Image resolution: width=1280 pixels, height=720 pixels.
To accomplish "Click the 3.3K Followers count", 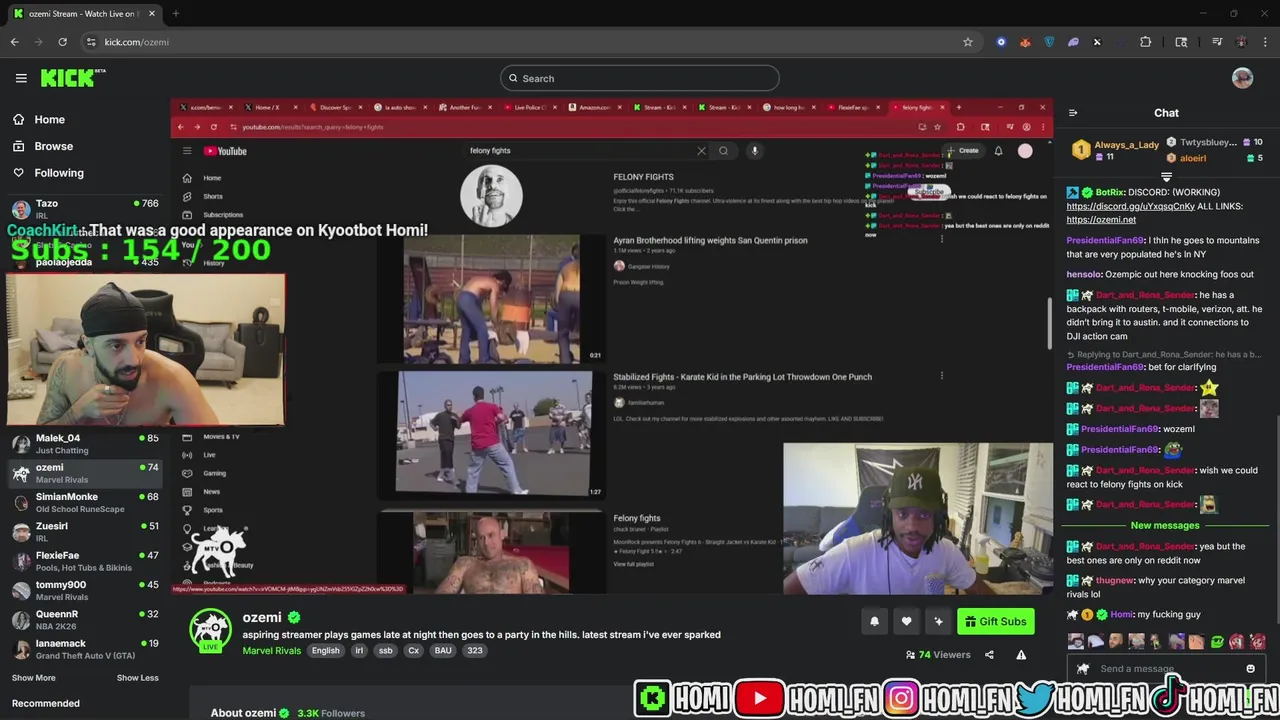I will (331, 713).
